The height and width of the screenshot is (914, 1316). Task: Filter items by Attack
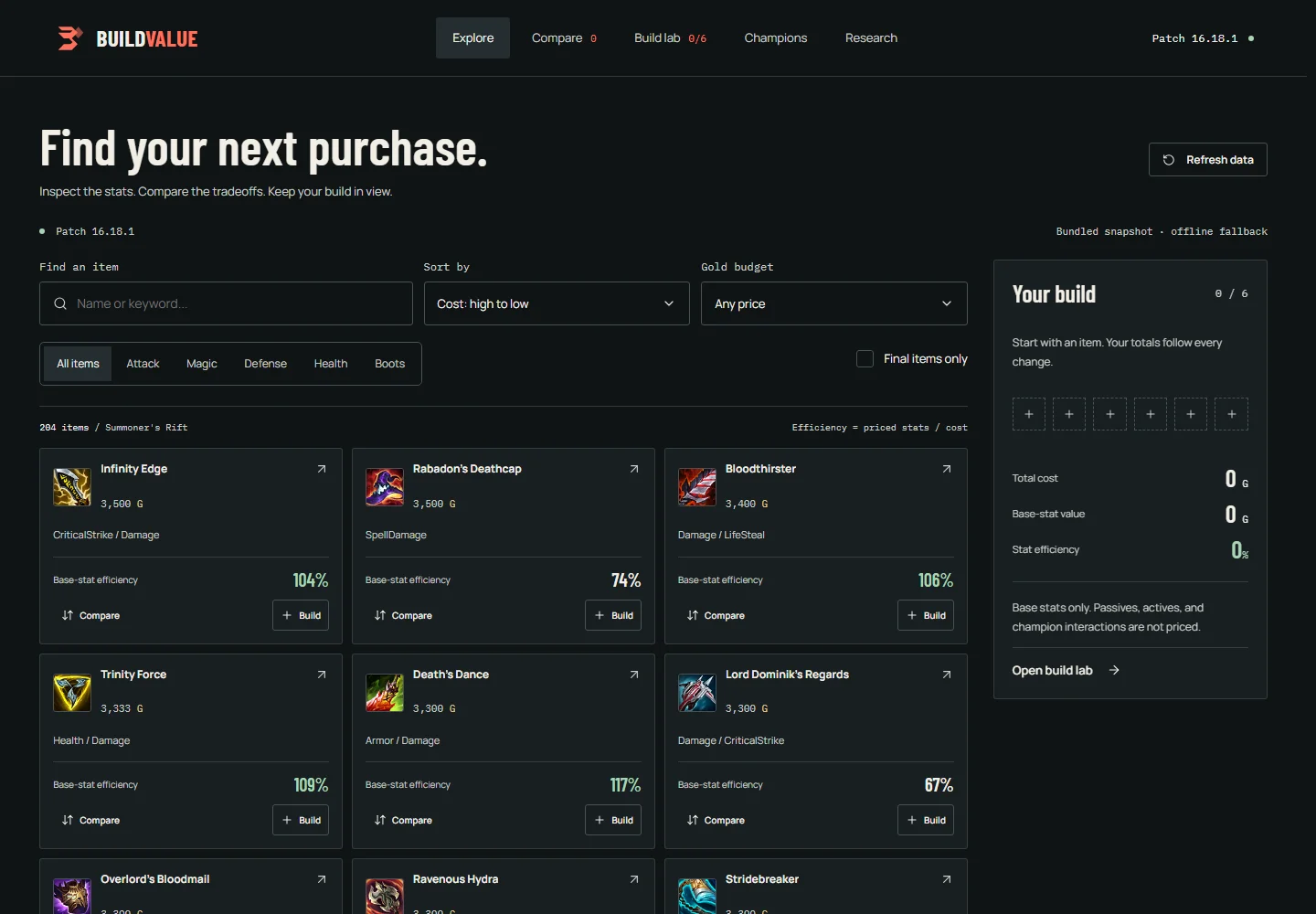coord(143,364)
